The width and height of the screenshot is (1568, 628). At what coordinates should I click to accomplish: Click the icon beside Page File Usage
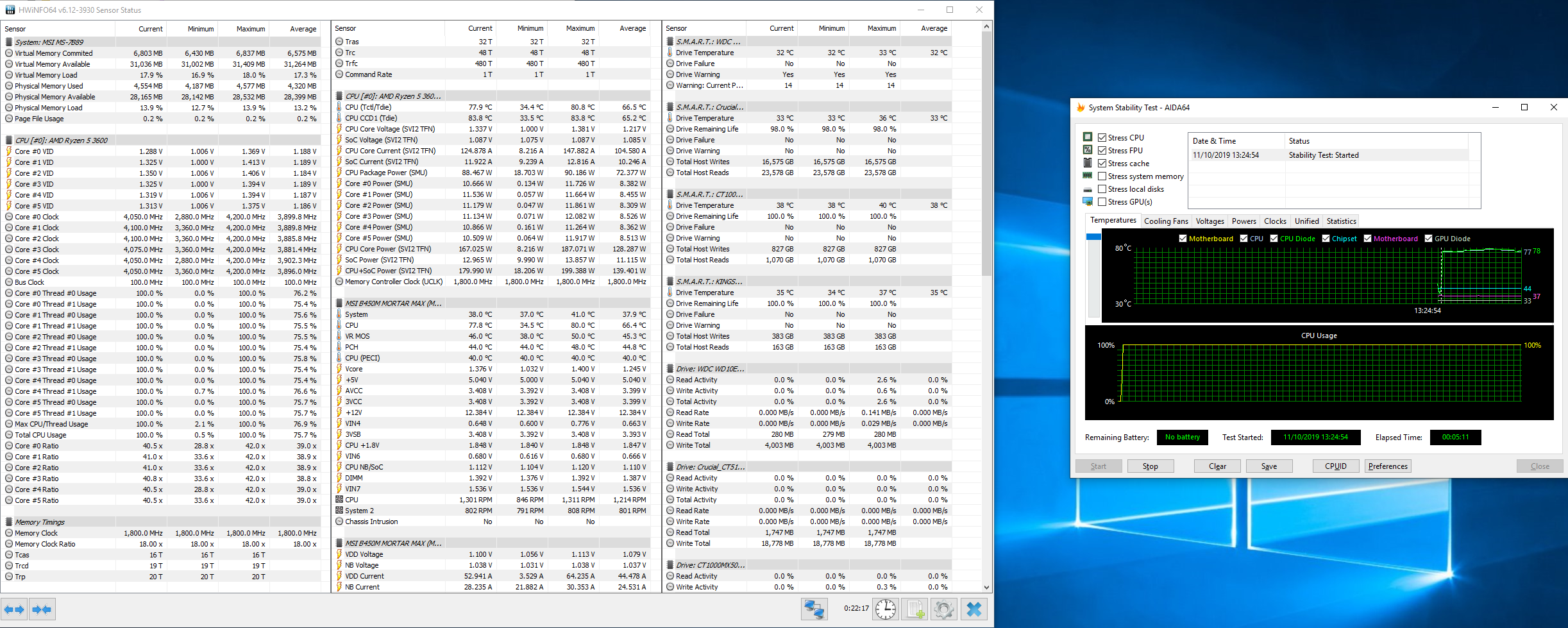click(x=9, y=119)
